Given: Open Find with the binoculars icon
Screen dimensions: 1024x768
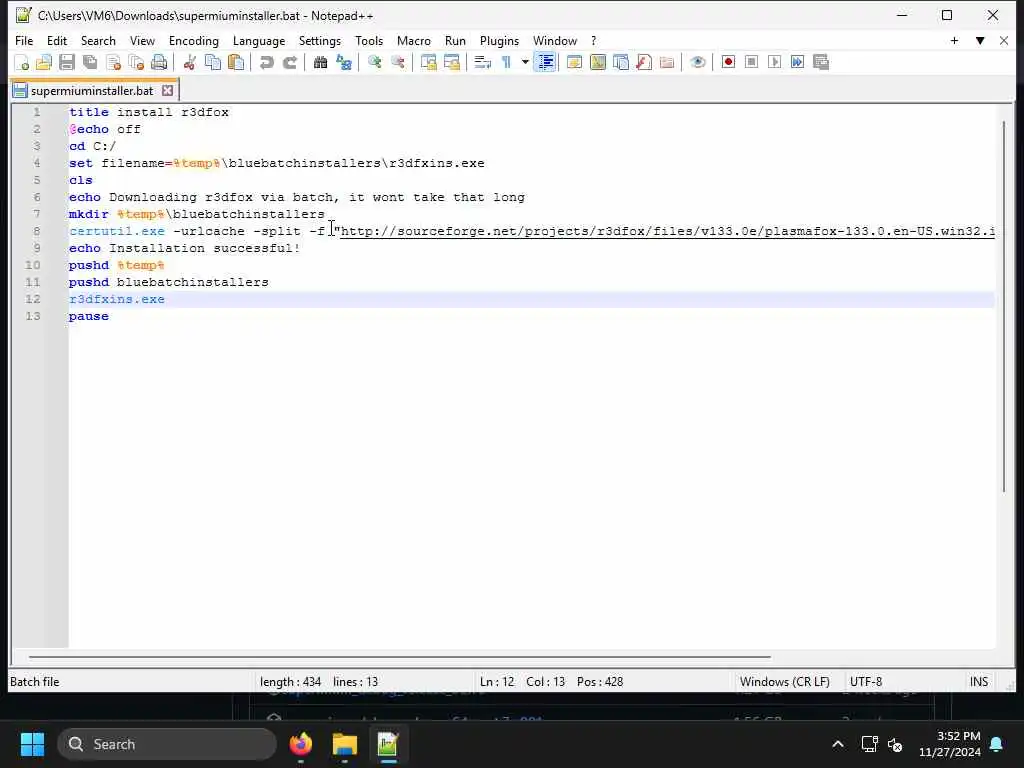Looking at the screenshot, I should coord(321,63).
